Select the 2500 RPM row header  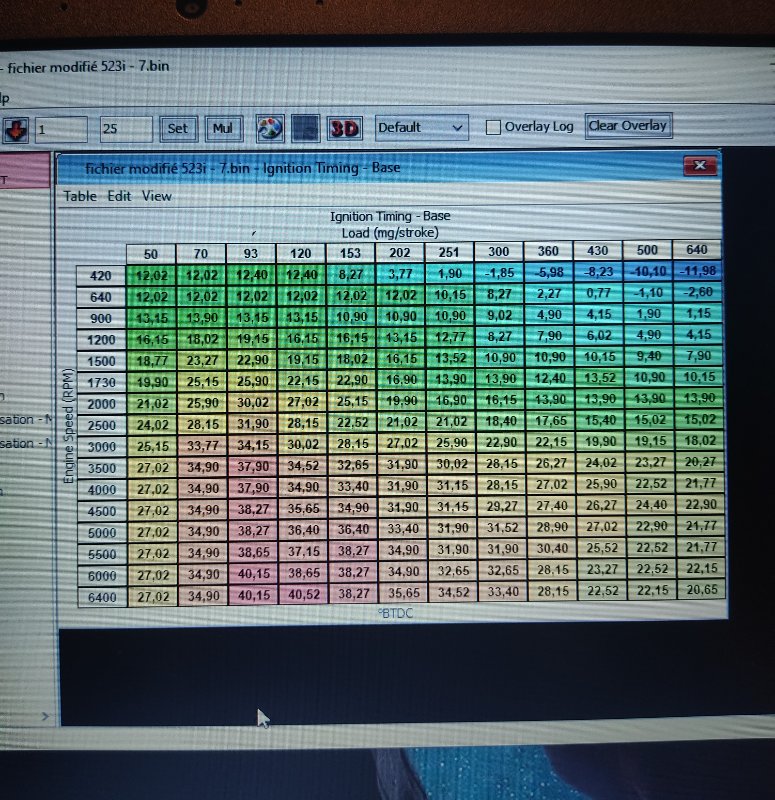(102, 426)
